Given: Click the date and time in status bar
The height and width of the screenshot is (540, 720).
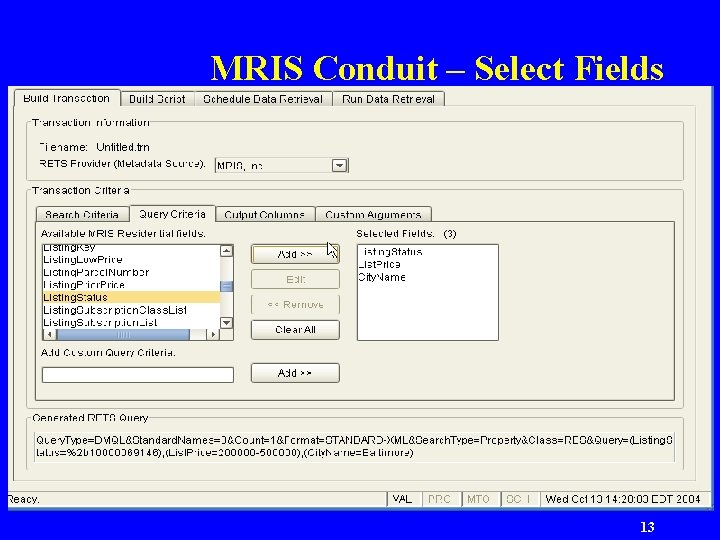Looking at the screenshot, I should tap(623, 499).
